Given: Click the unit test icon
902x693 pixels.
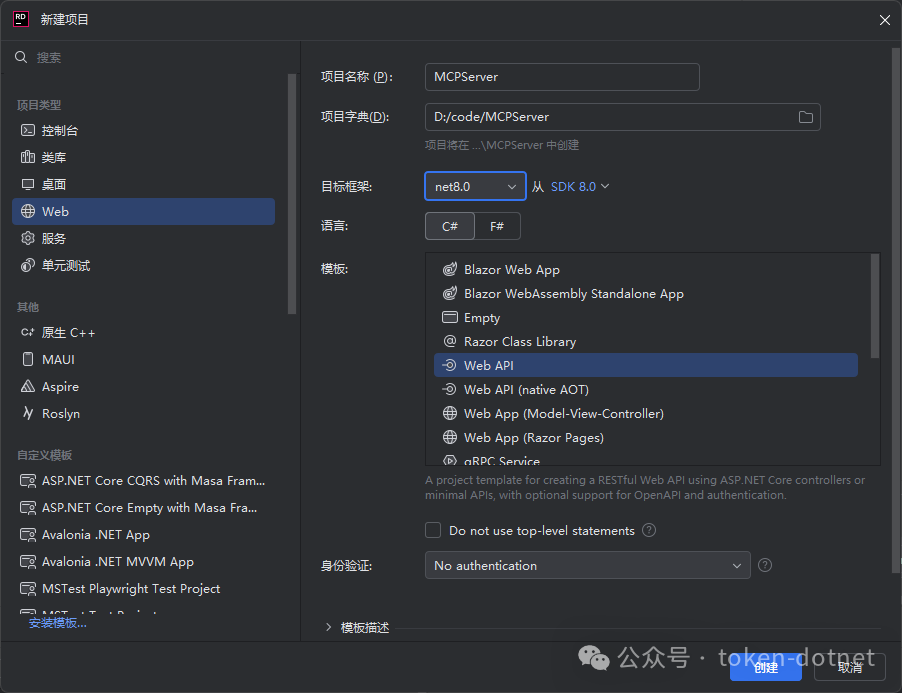Looking at the screenshot, I should 28,265.
